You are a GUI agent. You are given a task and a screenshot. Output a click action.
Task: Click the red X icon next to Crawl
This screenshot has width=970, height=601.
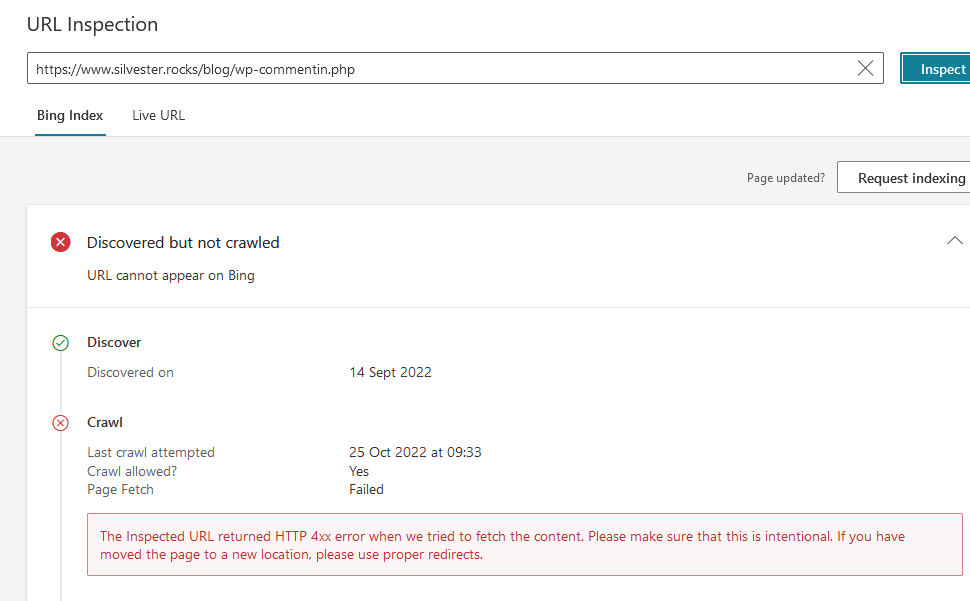60,423
